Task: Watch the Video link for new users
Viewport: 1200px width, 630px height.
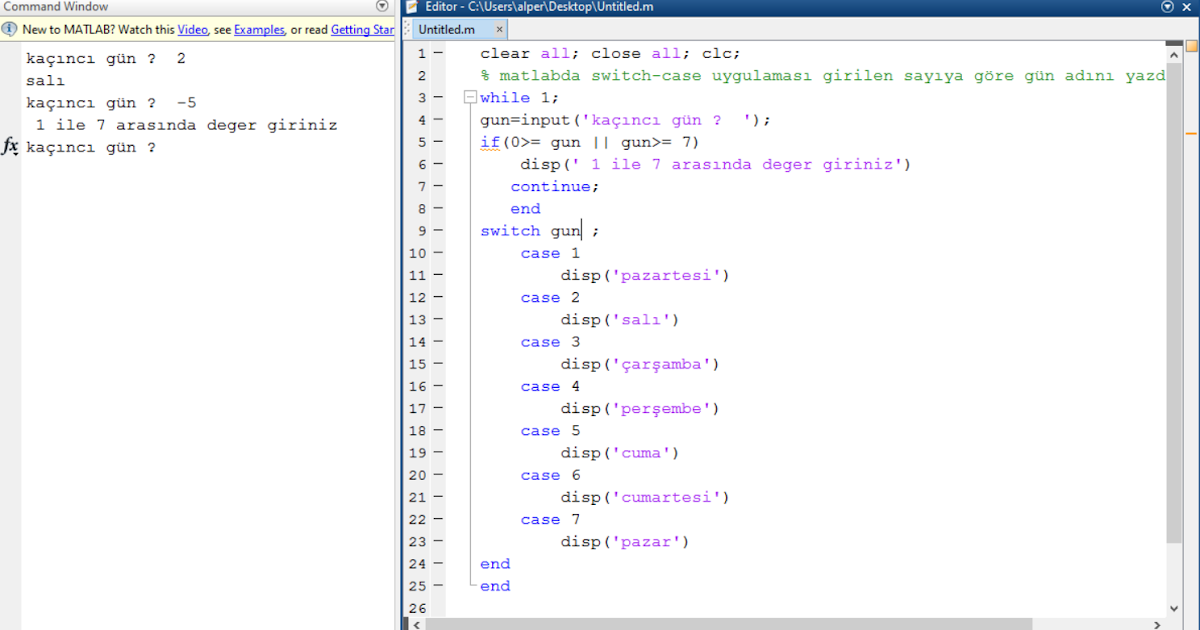Action: pyautogui.click(x=192, y=29)
